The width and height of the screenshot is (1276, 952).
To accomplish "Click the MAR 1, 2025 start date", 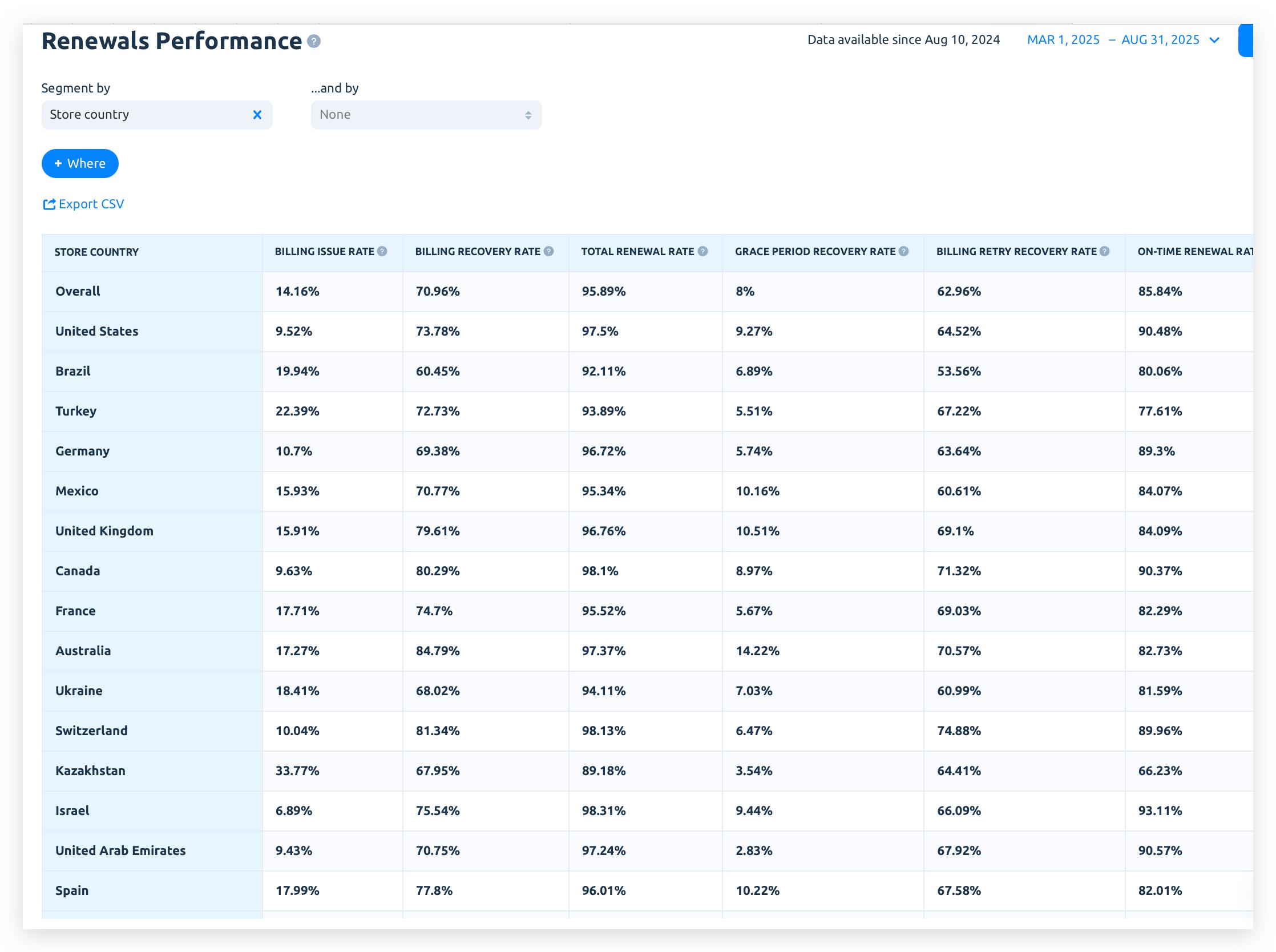I will click(1063, 40).
